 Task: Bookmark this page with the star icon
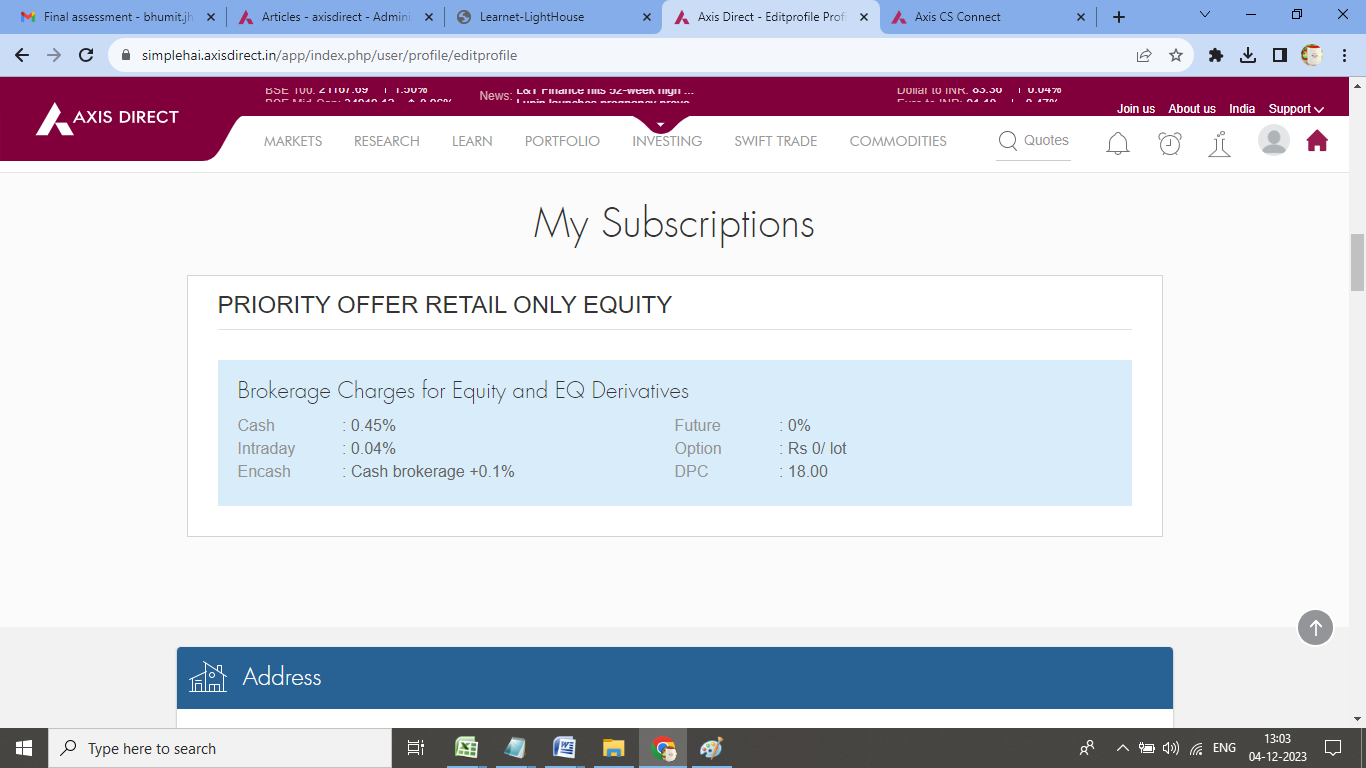1176,55
